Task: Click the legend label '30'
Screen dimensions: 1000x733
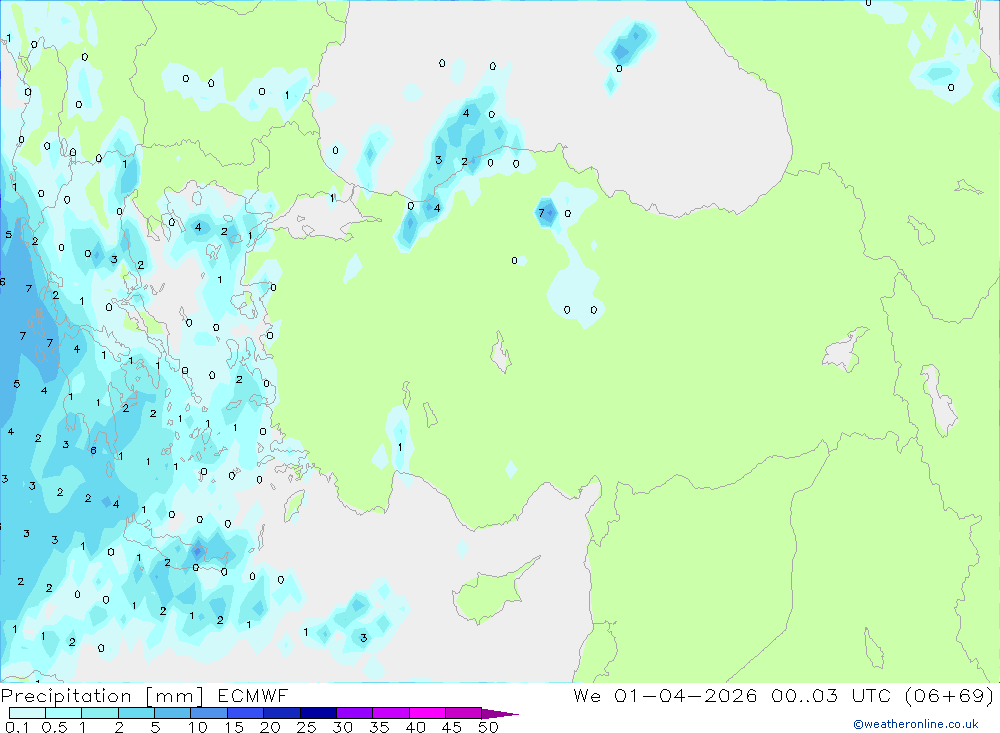Action: point(342,727)
